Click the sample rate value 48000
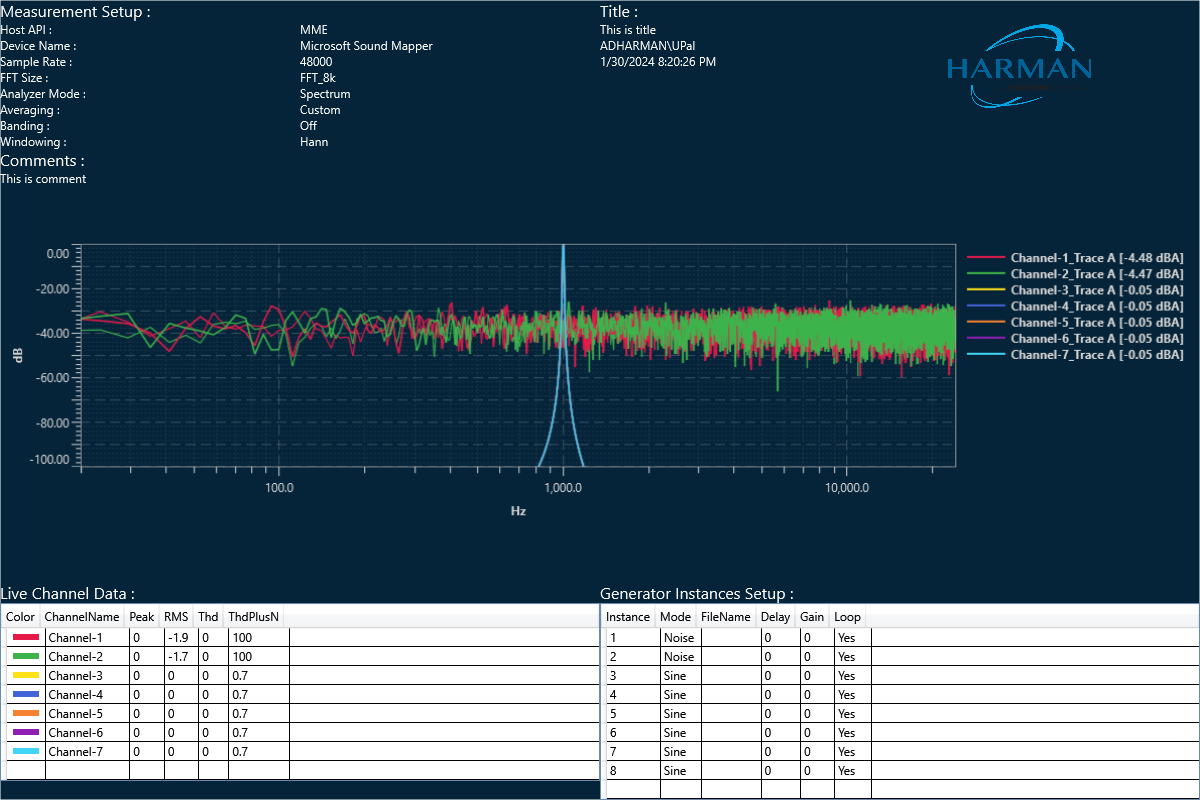This screenshot has height=800, width=1200. (x=316, y=62)
